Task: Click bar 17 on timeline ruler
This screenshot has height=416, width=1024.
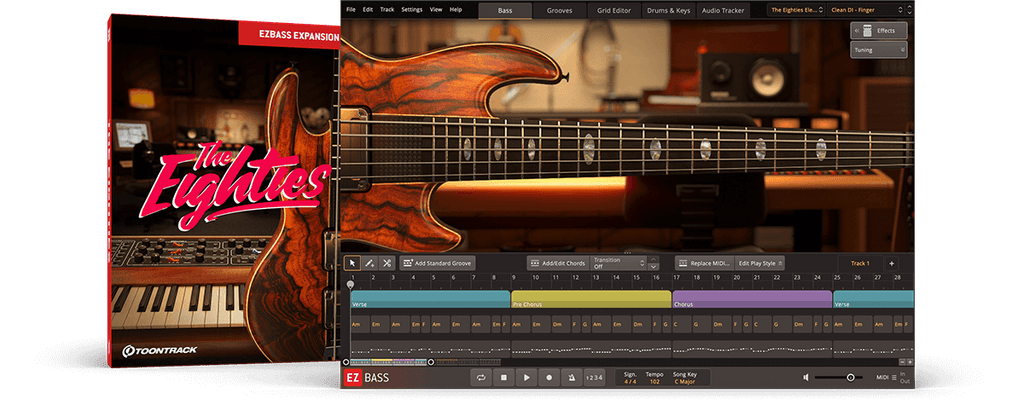Action: 676,278
